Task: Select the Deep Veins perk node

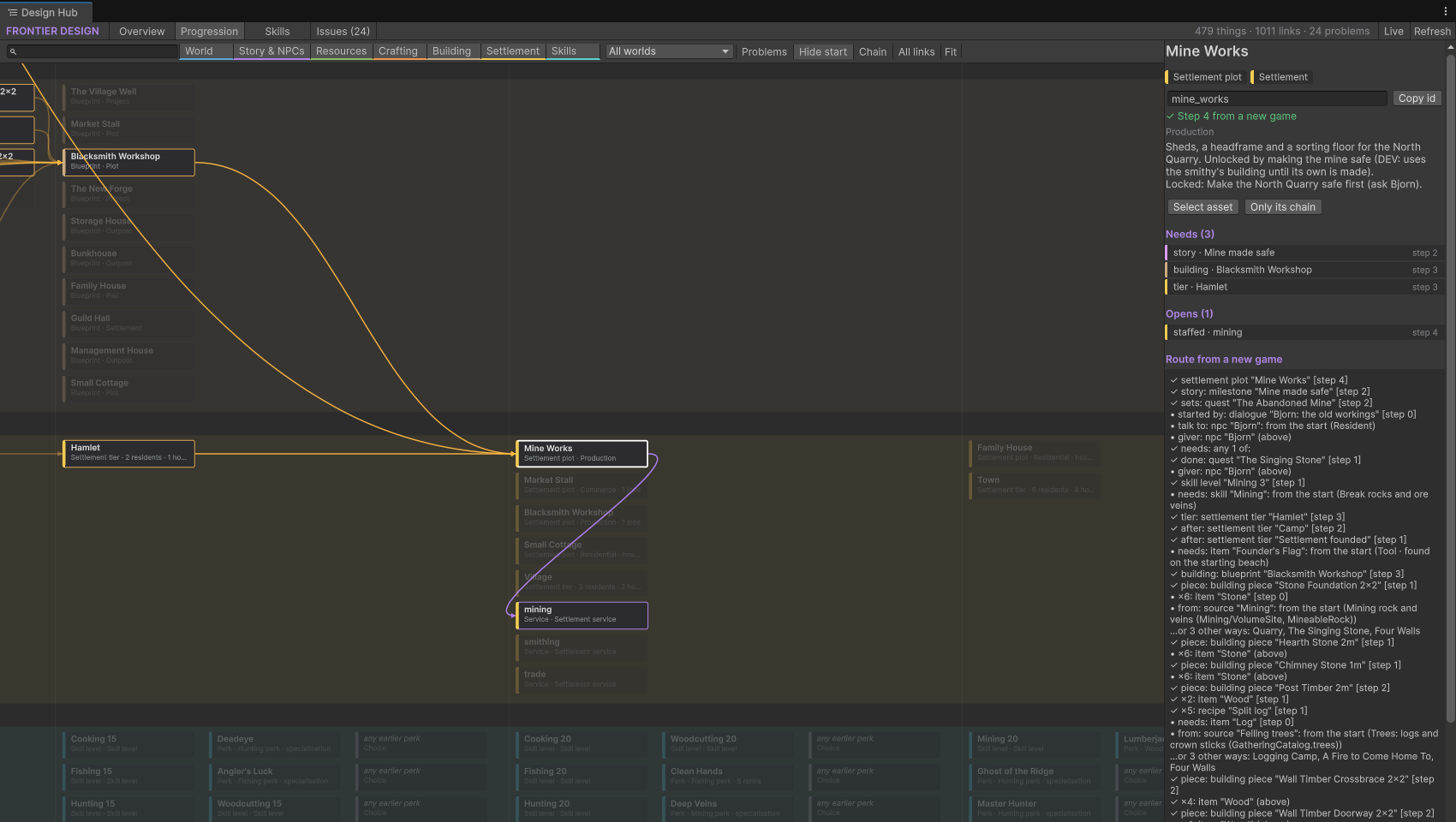Action: [728, 809]
